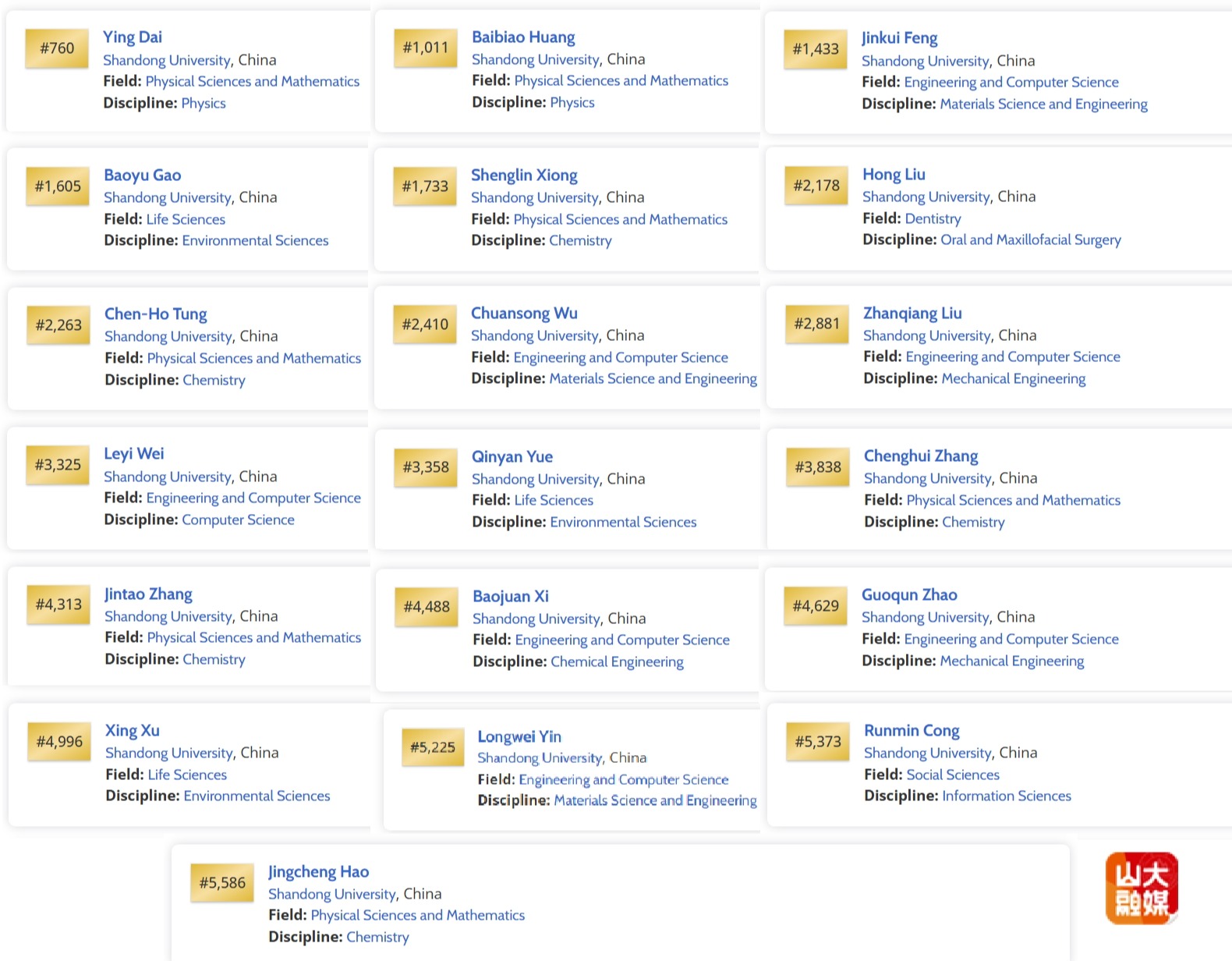The width and height of the screenshot is (1232, 961).
Task: Click Chen-Ho Tung's name
Action: 156,314
